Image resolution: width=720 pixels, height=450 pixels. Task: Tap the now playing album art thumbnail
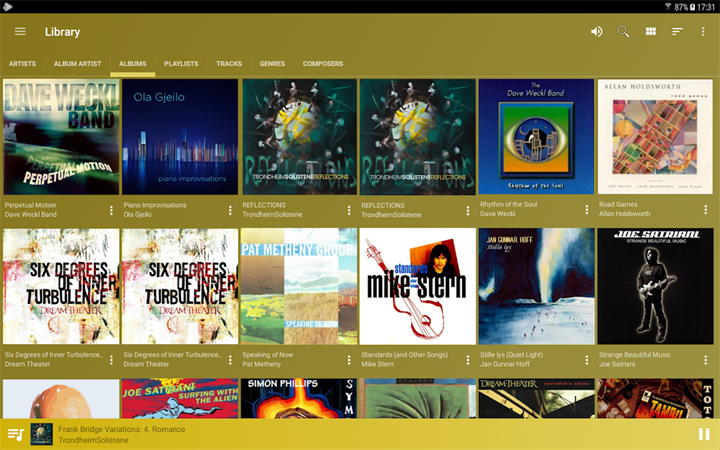[41, 434]
